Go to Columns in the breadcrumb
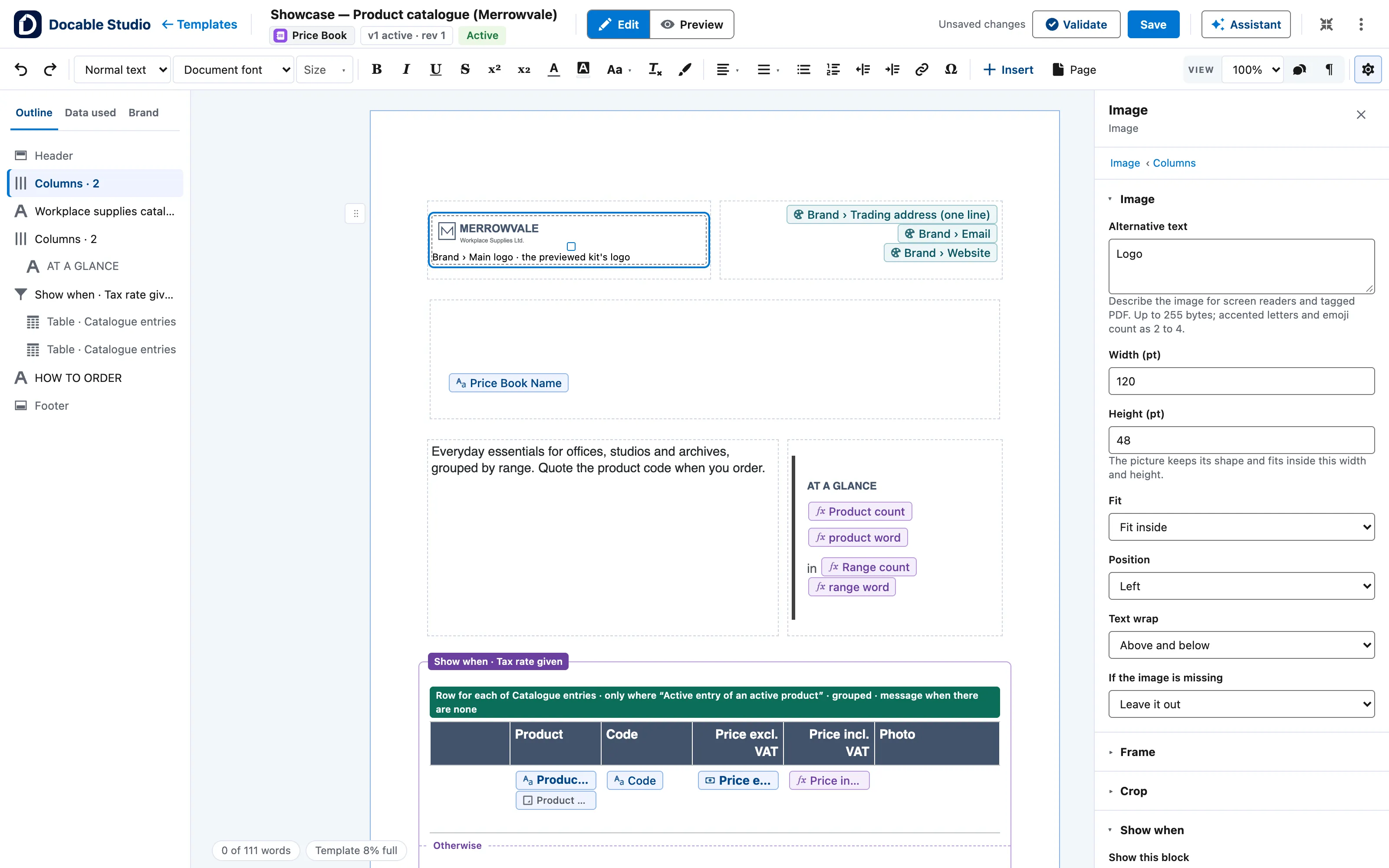This screenshot has width=1389, height=868. click(1174, 163)
